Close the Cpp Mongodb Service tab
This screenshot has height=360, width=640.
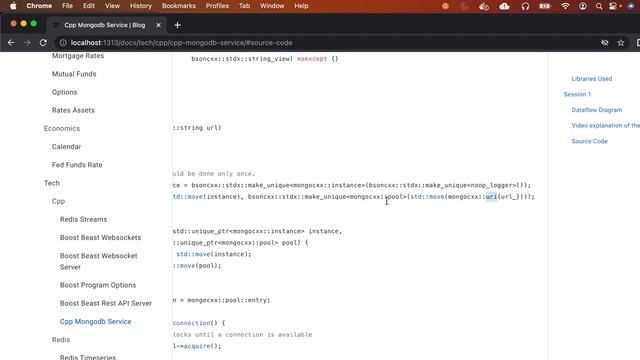point(158,25)
